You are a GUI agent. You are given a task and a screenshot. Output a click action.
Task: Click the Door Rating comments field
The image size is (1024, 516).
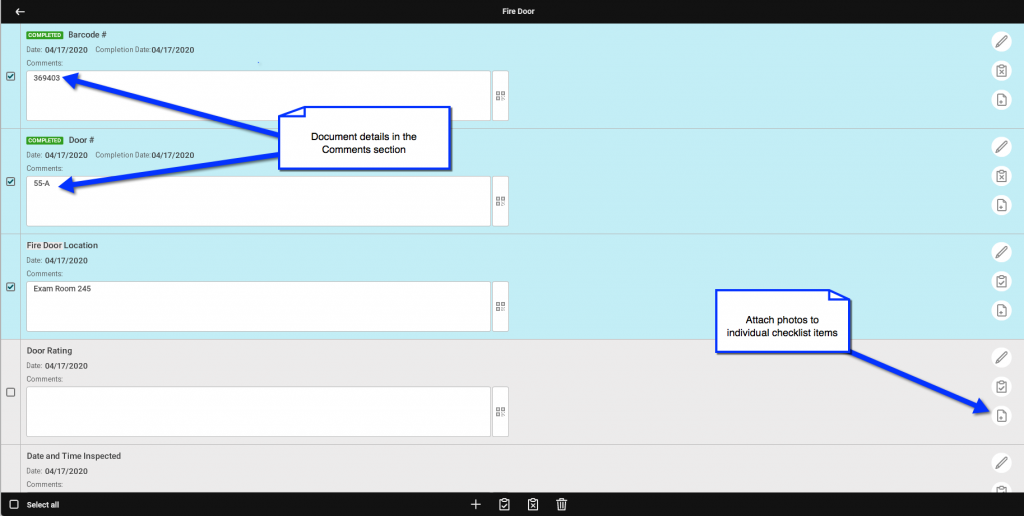pos(258,411)
